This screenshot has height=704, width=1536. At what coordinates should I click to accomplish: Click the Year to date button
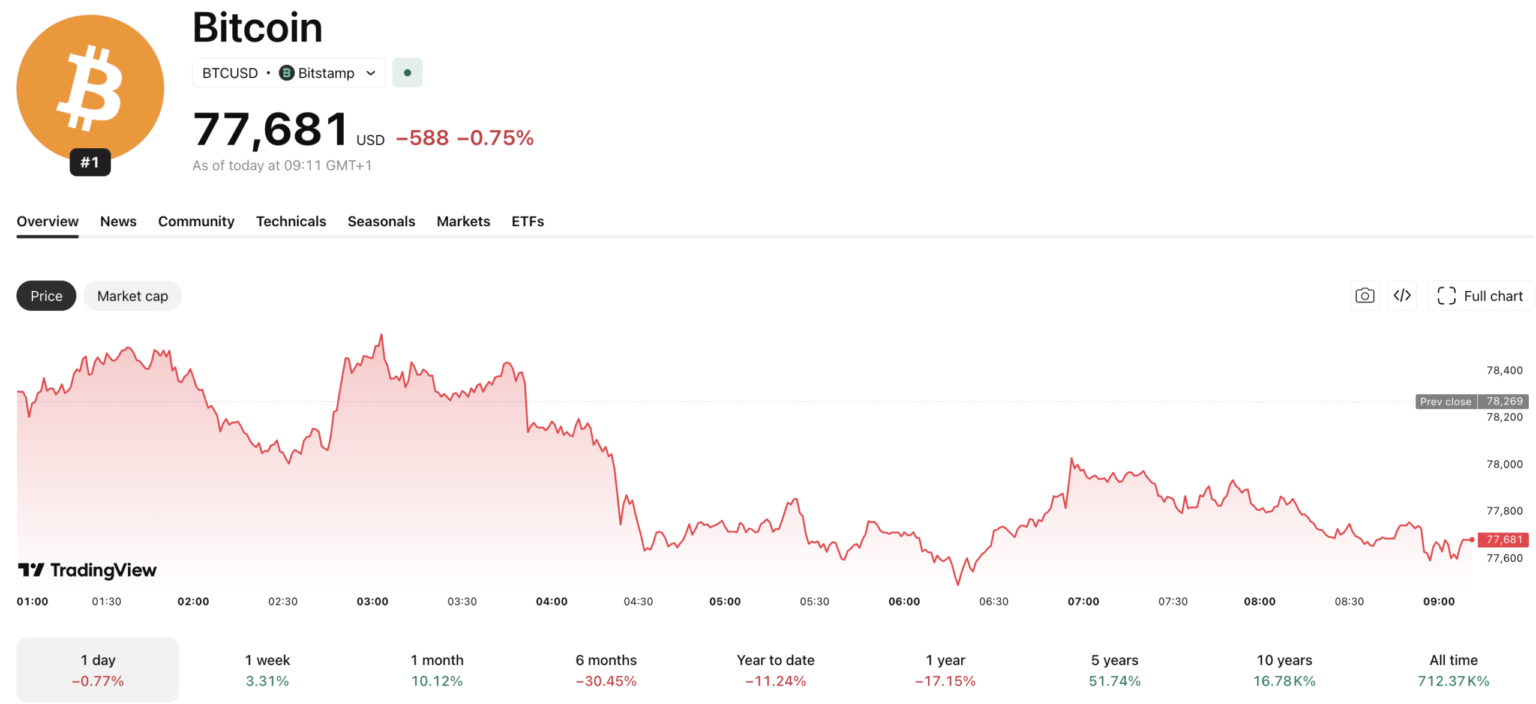776,669
